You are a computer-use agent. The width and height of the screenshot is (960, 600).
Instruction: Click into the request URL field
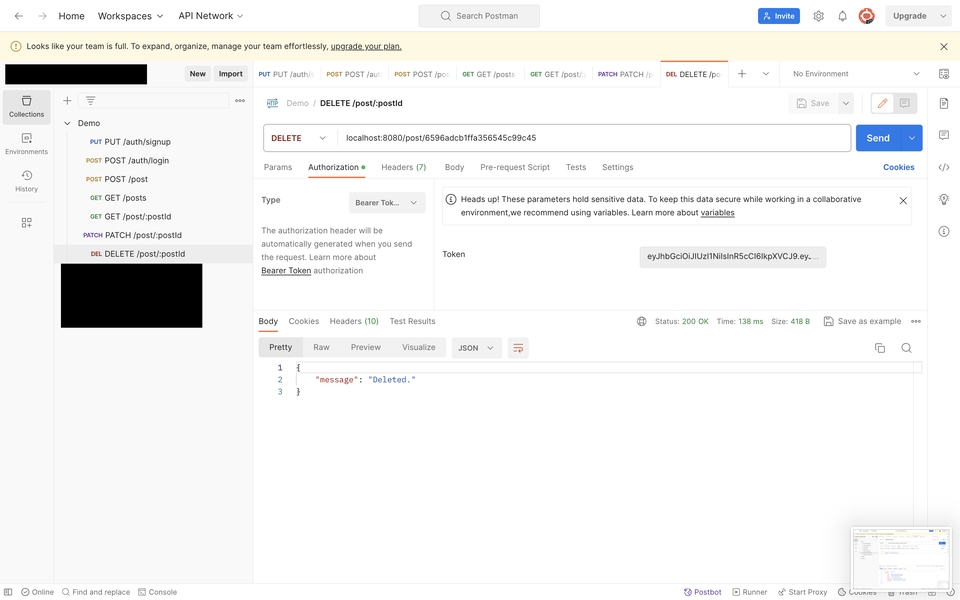(x=593, y=138)
